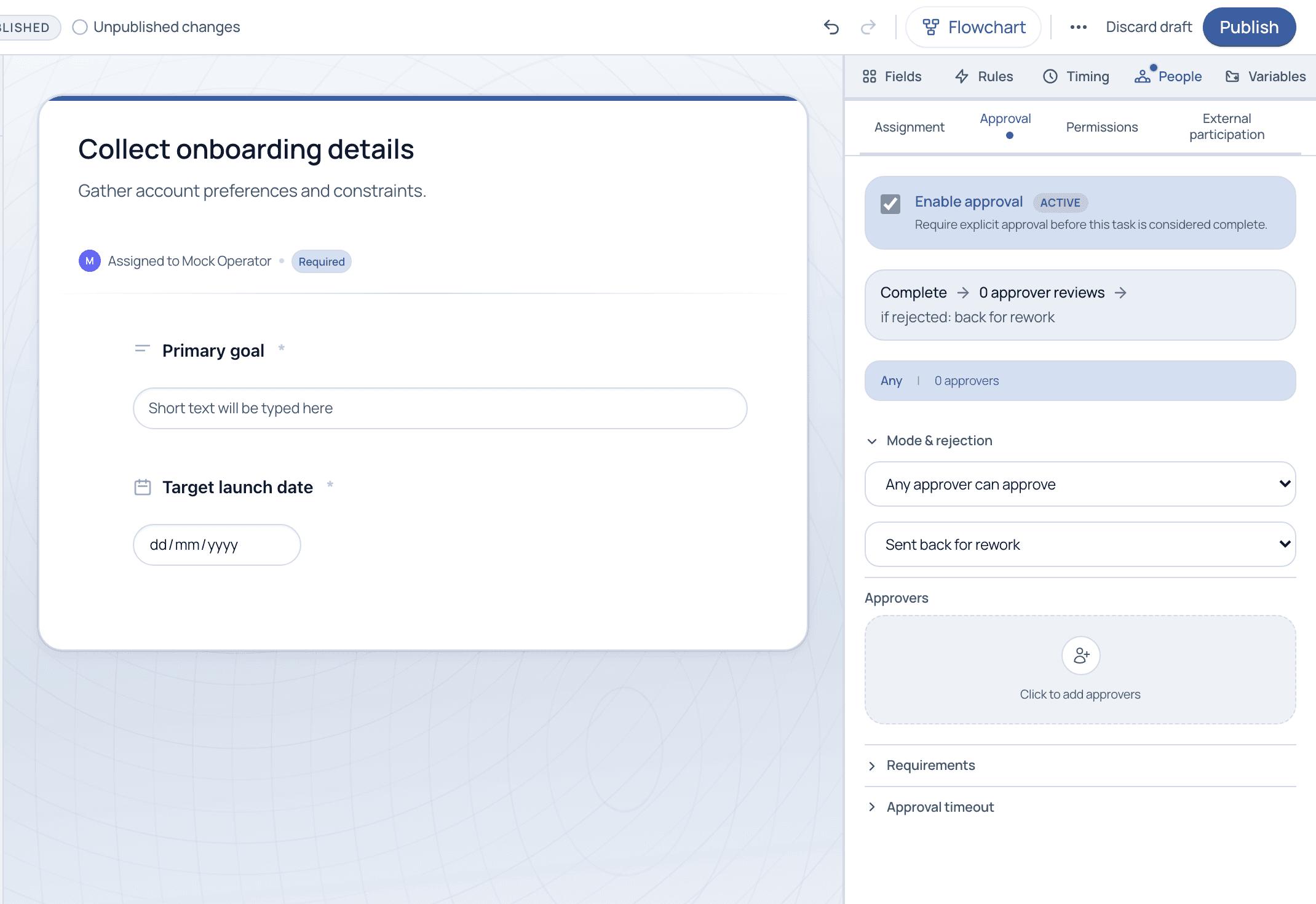Click the 'Click to add approvers' text

pos(1080,694)
